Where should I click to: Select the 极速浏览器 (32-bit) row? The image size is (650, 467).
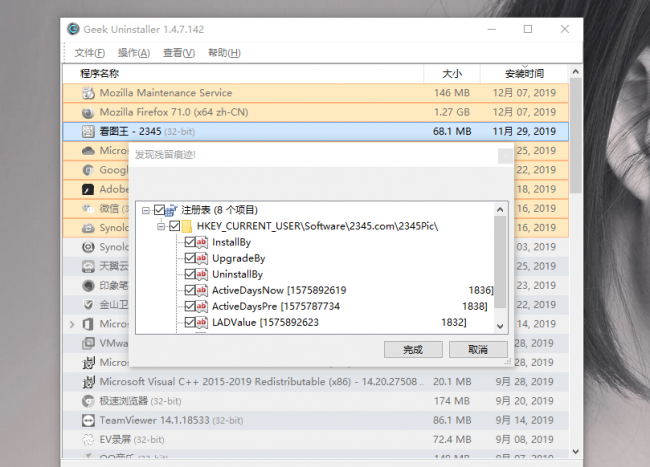(x=315, y=401)
